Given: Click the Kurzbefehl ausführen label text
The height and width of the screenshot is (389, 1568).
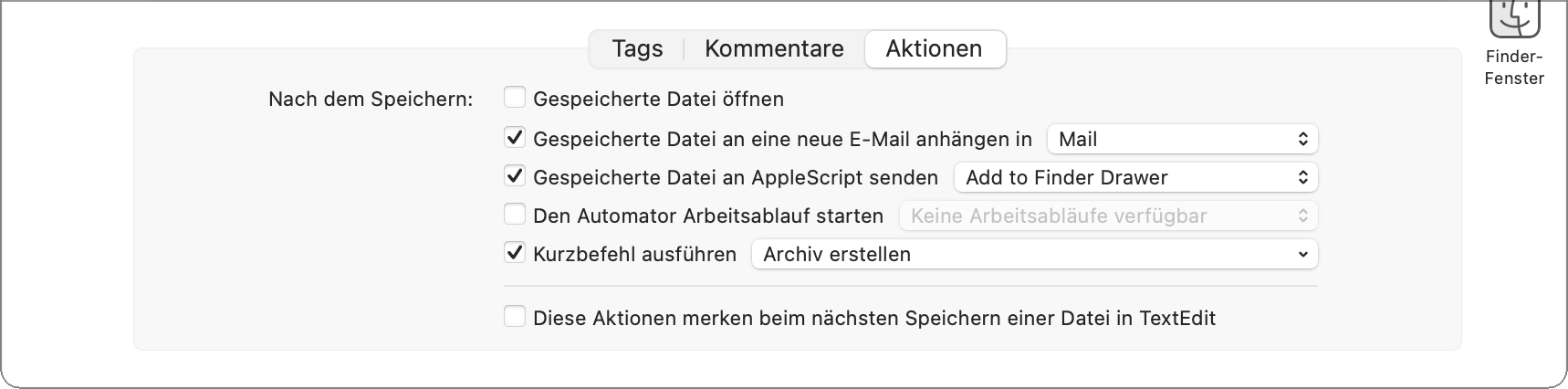Looking at the screenshot, I should pyautogui.click(x=634, y=255).
